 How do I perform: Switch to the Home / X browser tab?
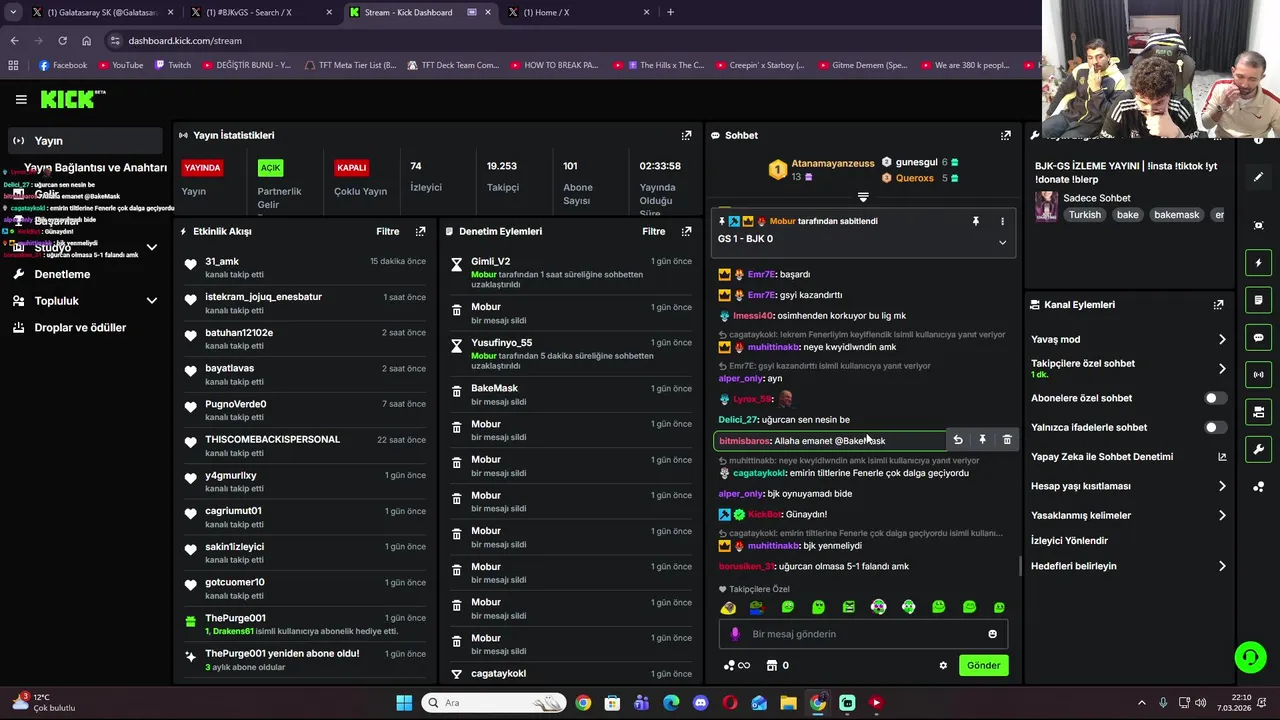click(x=580, y=12)
